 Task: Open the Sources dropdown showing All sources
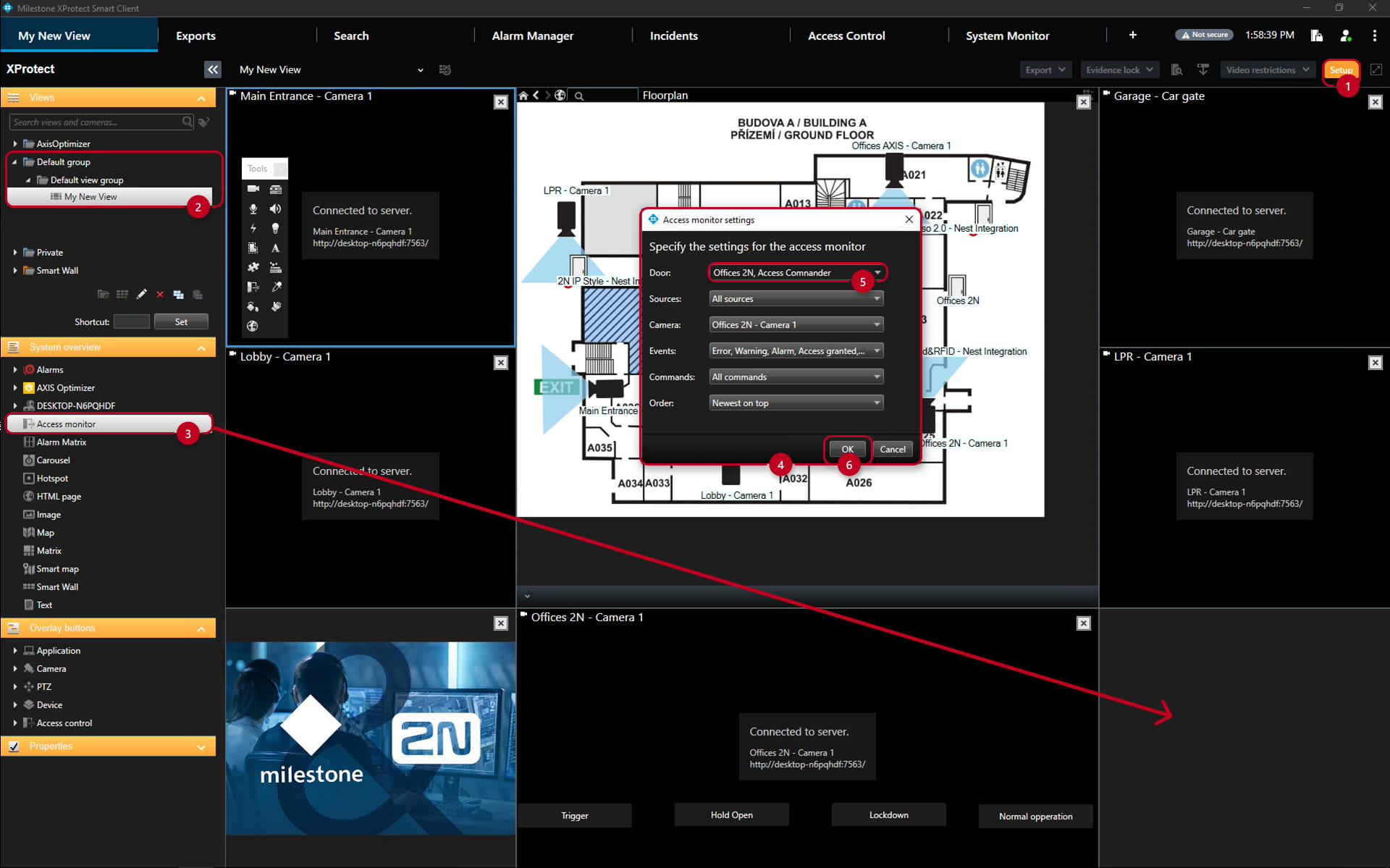(x=796, y=299)
